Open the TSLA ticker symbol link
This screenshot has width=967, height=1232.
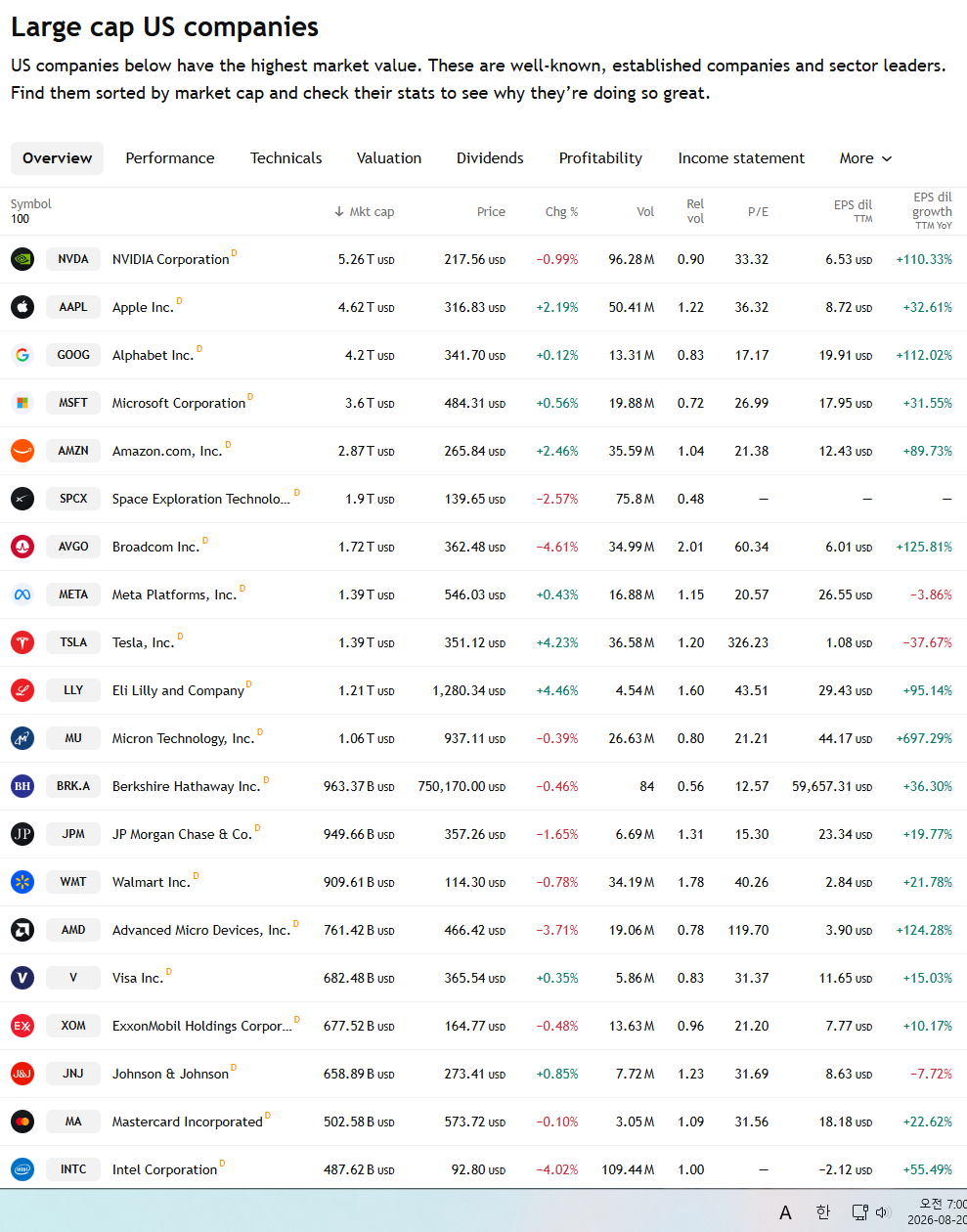tap(73, 642)
